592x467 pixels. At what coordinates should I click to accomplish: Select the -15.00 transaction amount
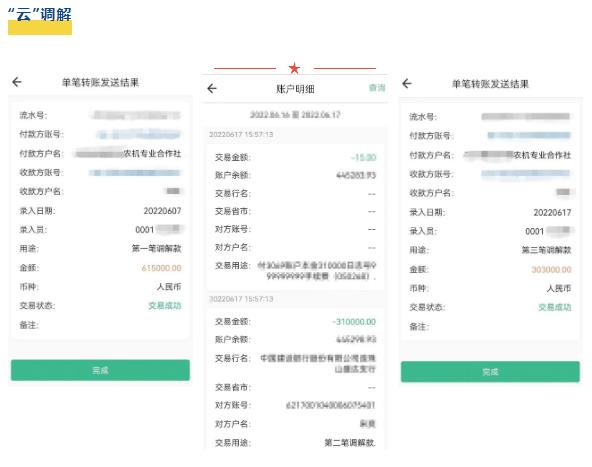[363, 157]
